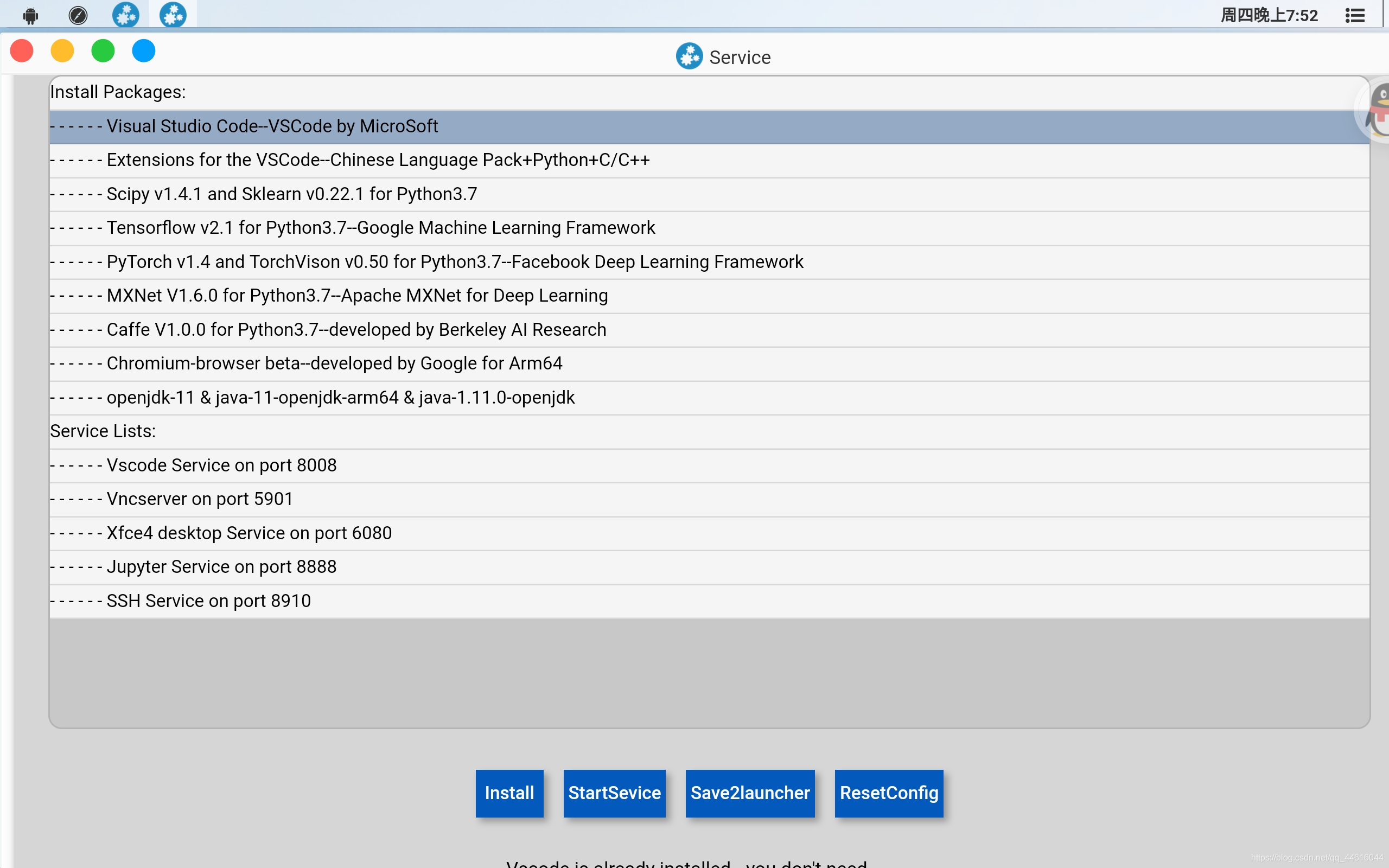This screenshot has width=1389, height=868.
Task: Open the first gear Service icon in top bar
Action: [x=126, y=15]
